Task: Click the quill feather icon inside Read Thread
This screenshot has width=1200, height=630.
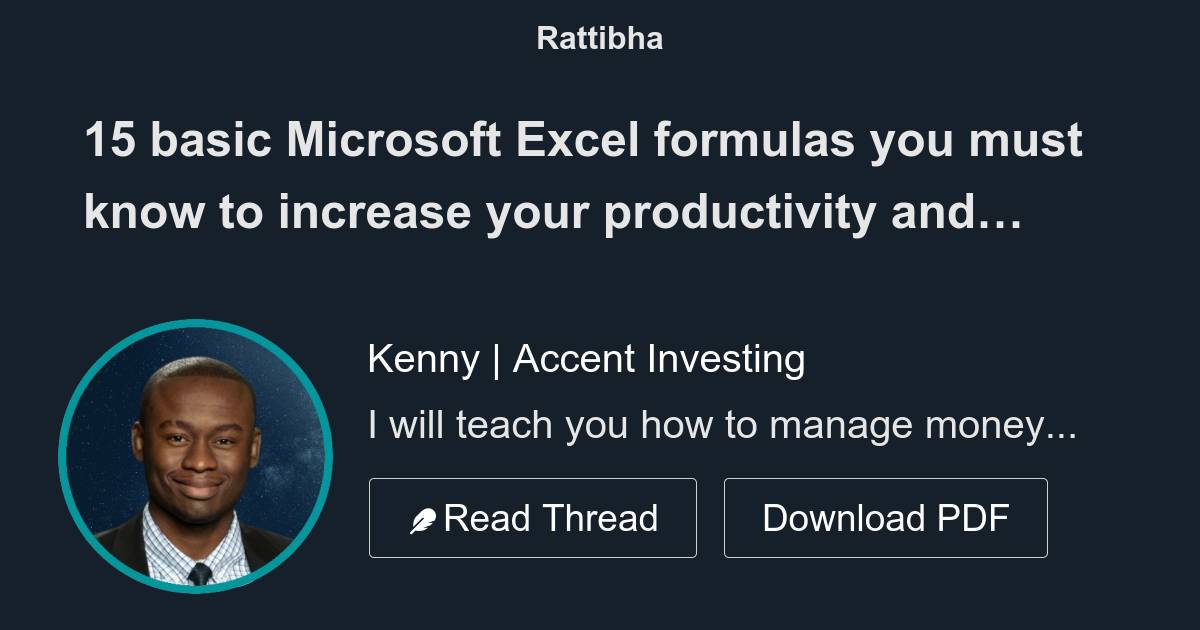Action: [x=424, y=517]
